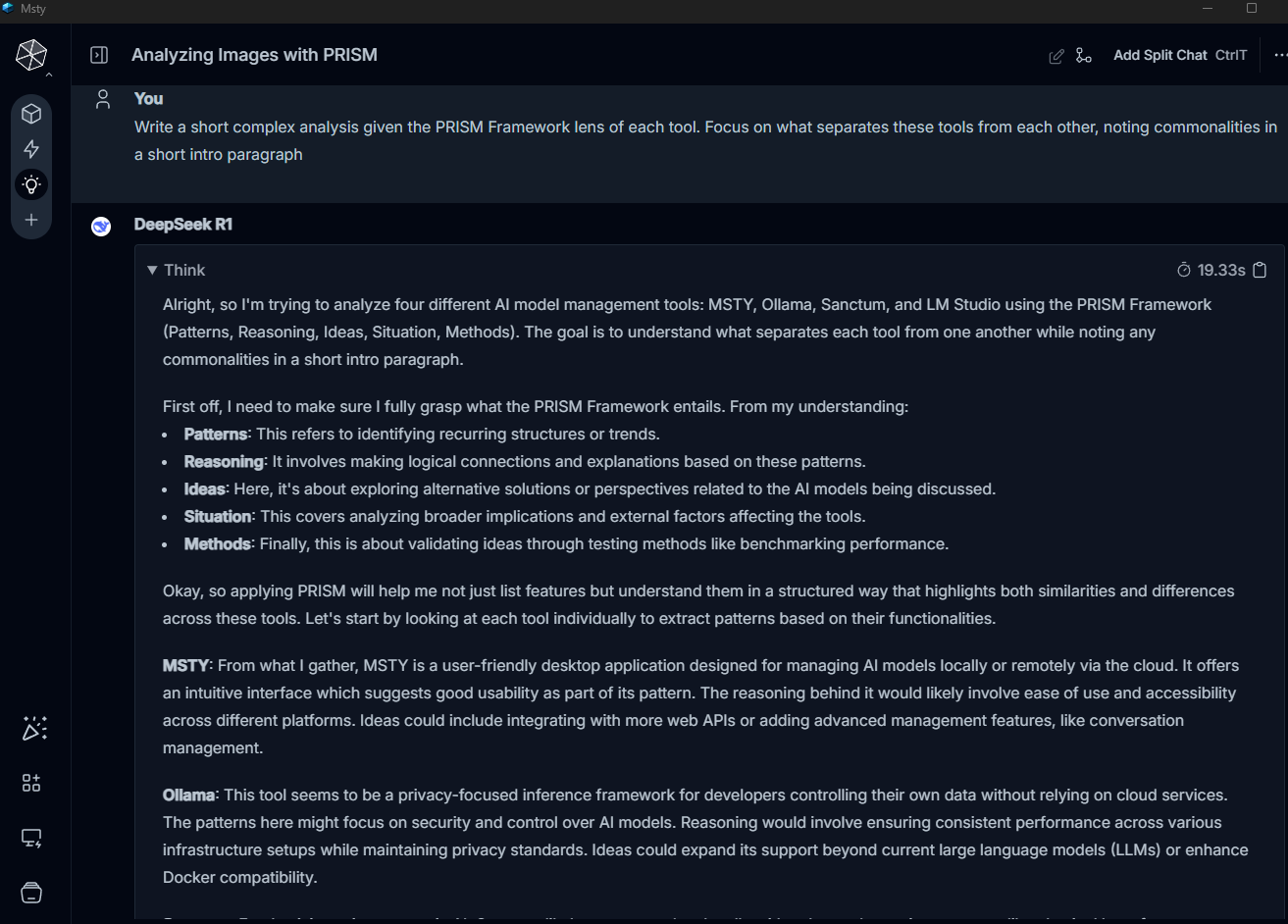Screen dimensions: 1288x924
Task: Click the DeepSeek whale avatar
Action: 101,228
